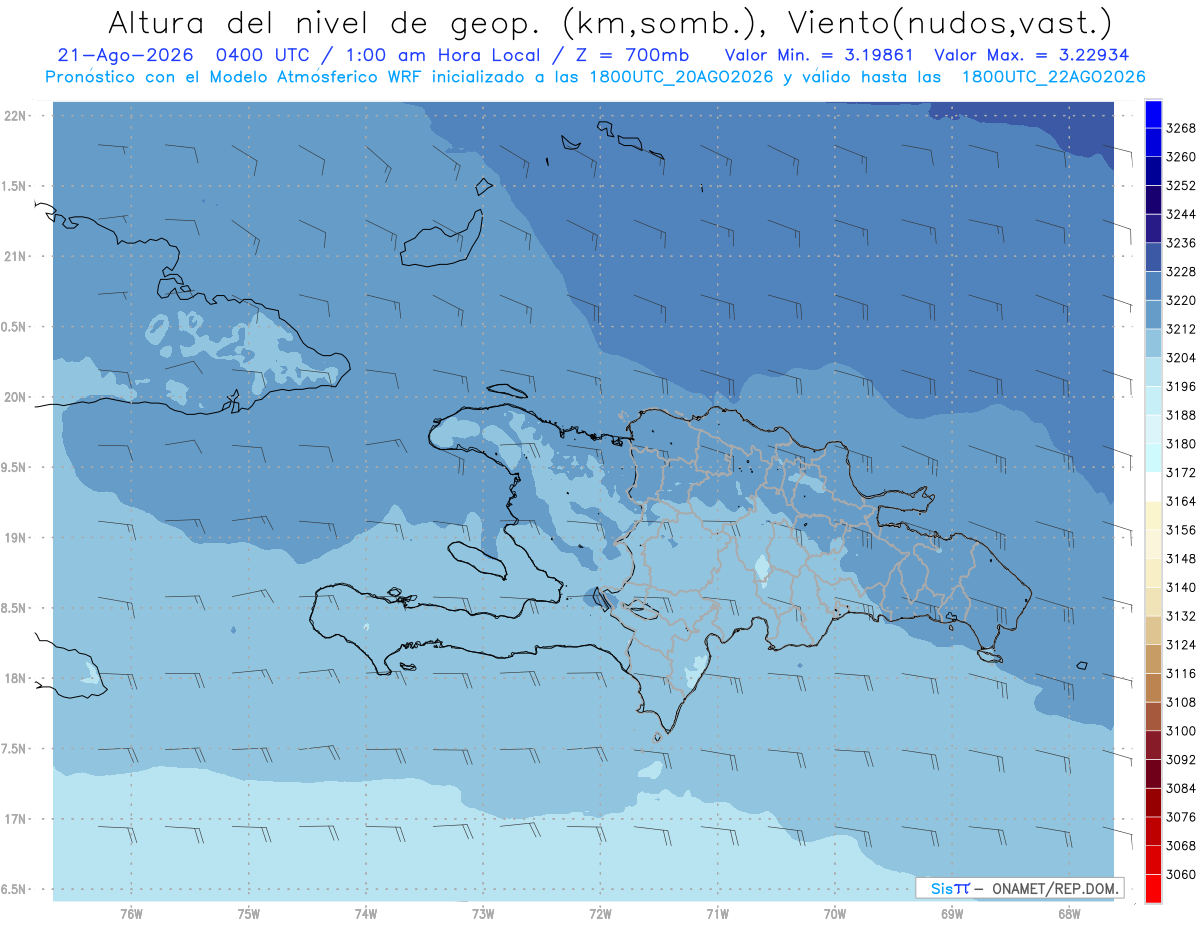Click the '21N' latitude label
1200x927 pixels.
[x=15, y=256]
